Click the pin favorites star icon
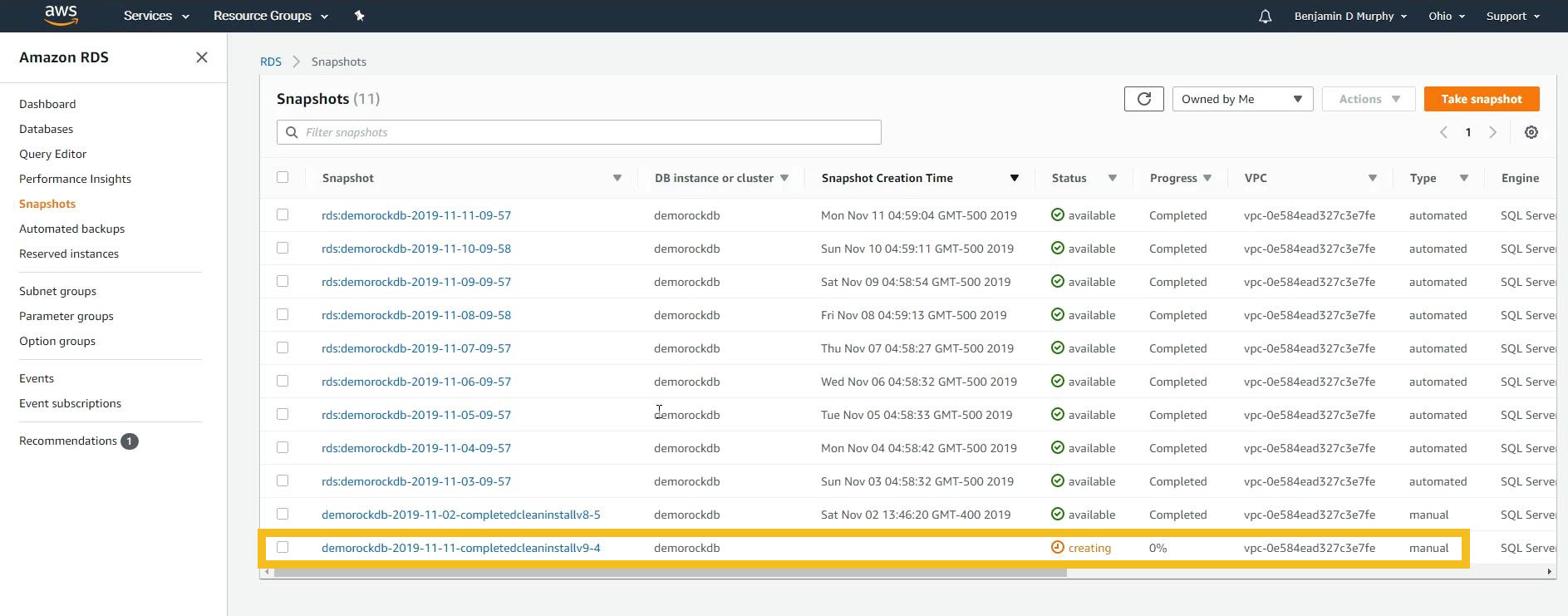This screenshot has height=616, width=1568. tap(359, 16)
